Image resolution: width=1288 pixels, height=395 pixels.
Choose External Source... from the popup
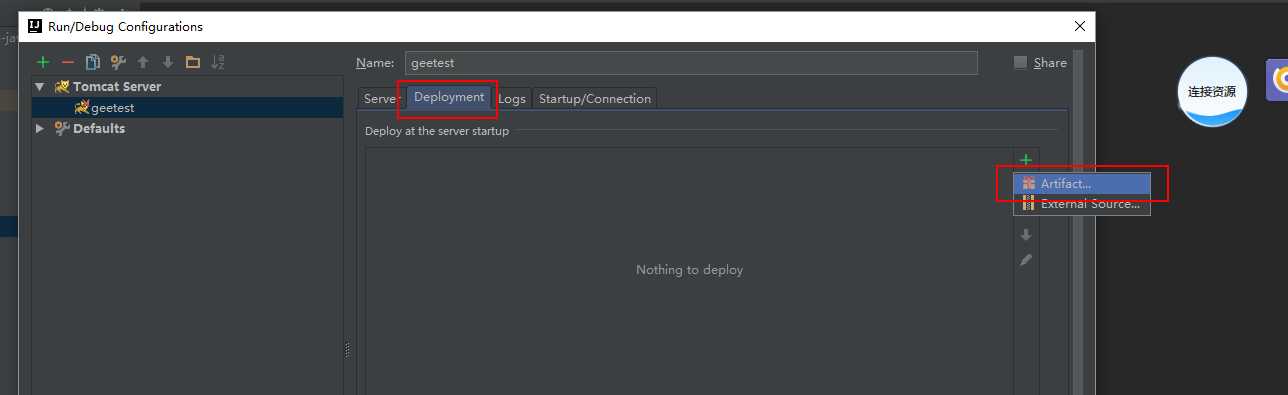[x=1082, y=204]
